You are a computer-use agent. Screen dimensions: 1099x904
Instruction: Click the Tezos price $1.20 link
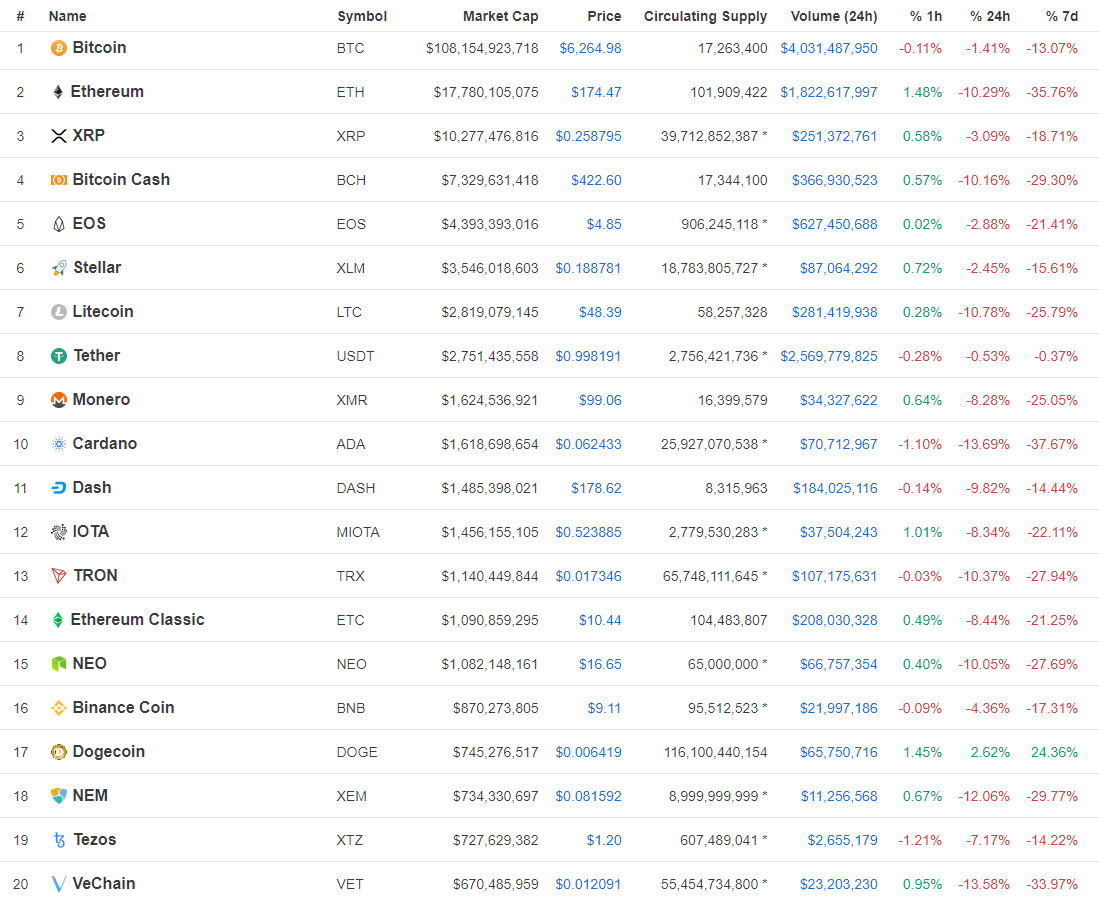pyautogui.click(x=603, y=840)
